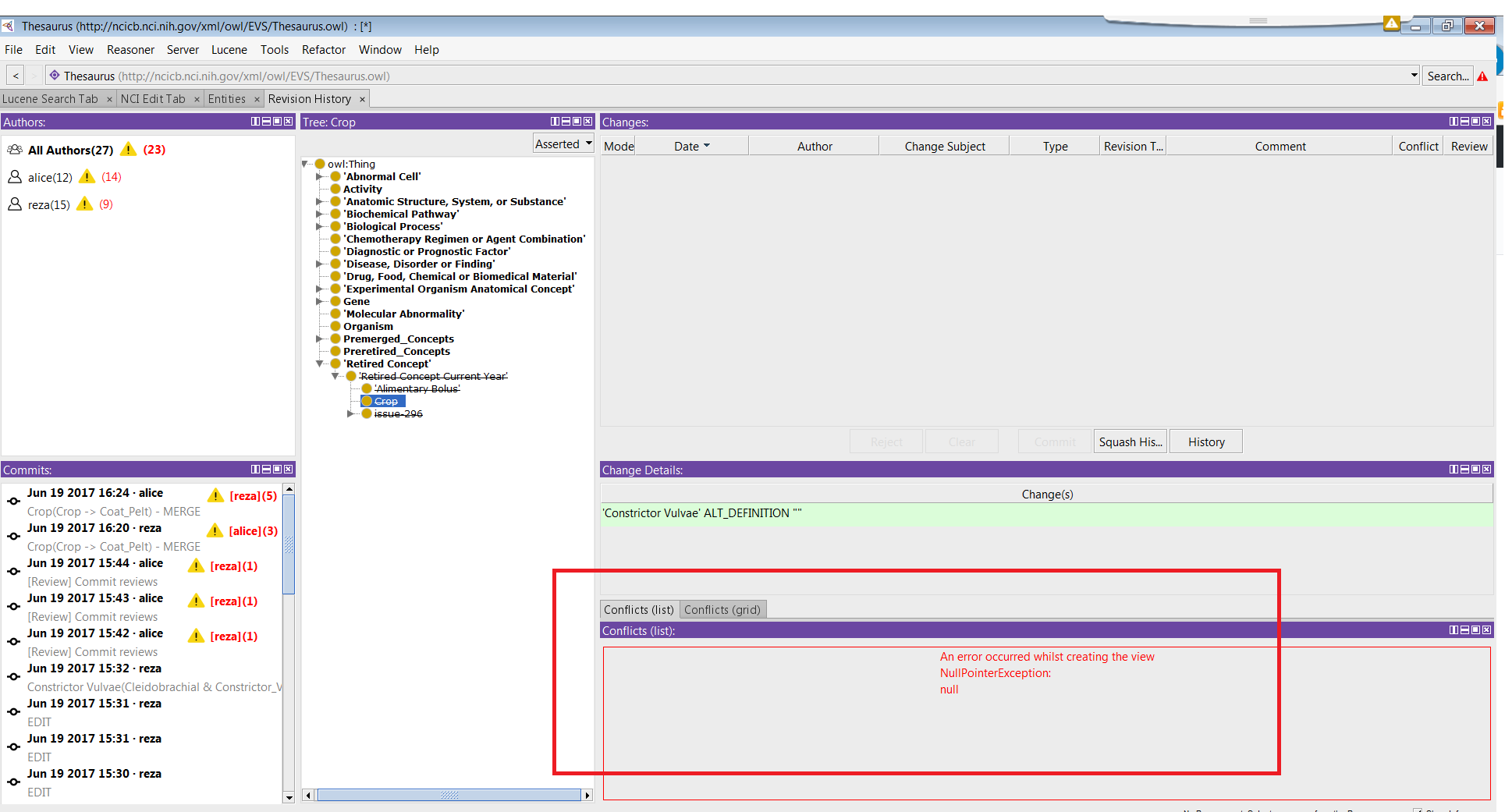Select the reza(15) author entry

pos(49,204)
